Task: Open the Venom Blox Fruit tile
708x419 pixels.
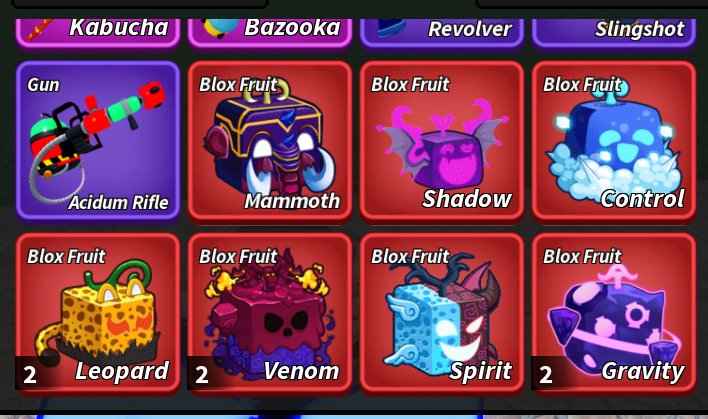Action: click(270, 313)
